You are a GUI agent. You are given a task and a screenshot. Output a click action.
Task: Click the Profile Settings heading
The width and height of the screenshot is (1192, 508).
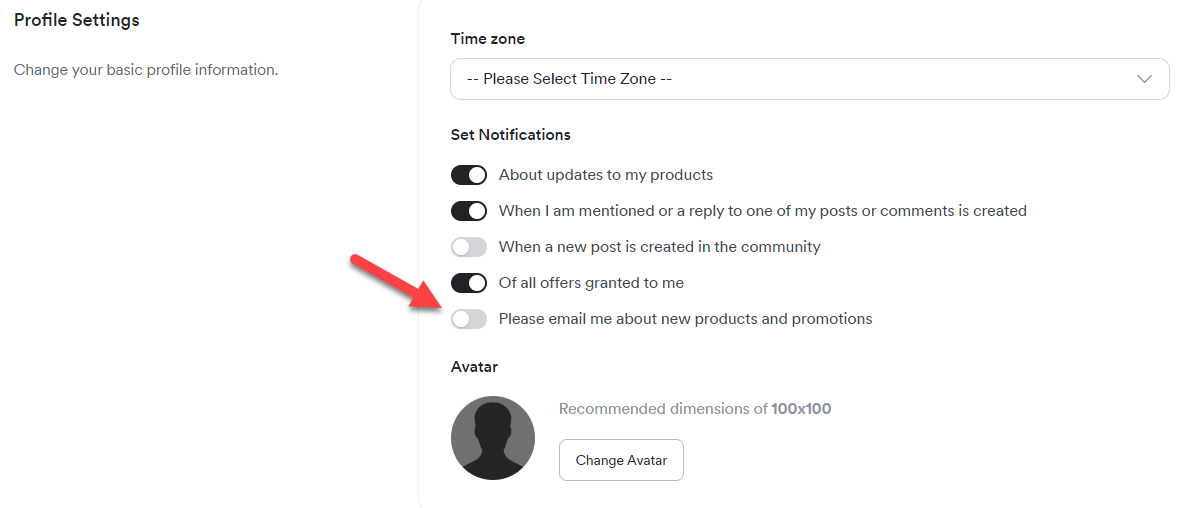77,20
